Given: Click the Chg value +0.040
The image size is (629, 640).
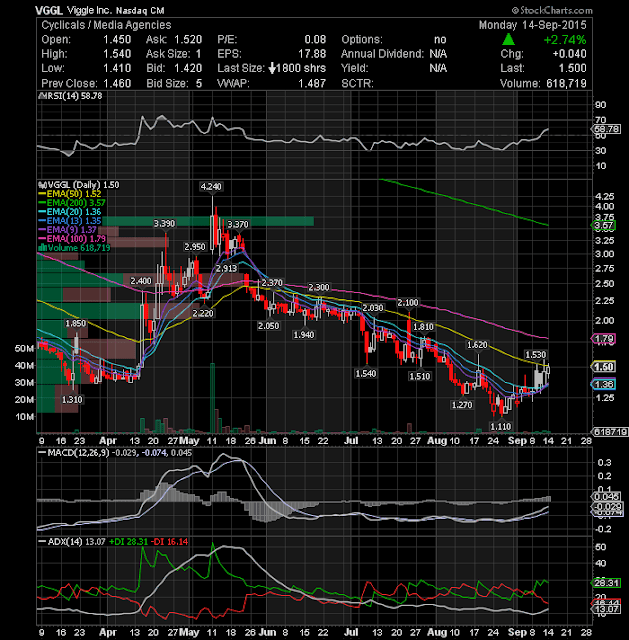Looking at the screenshot, I should click(x=569, y=54).
